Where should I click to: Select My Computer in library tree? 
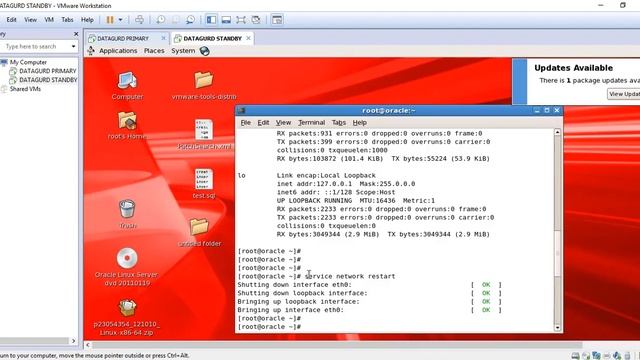(x=28, y=62)
